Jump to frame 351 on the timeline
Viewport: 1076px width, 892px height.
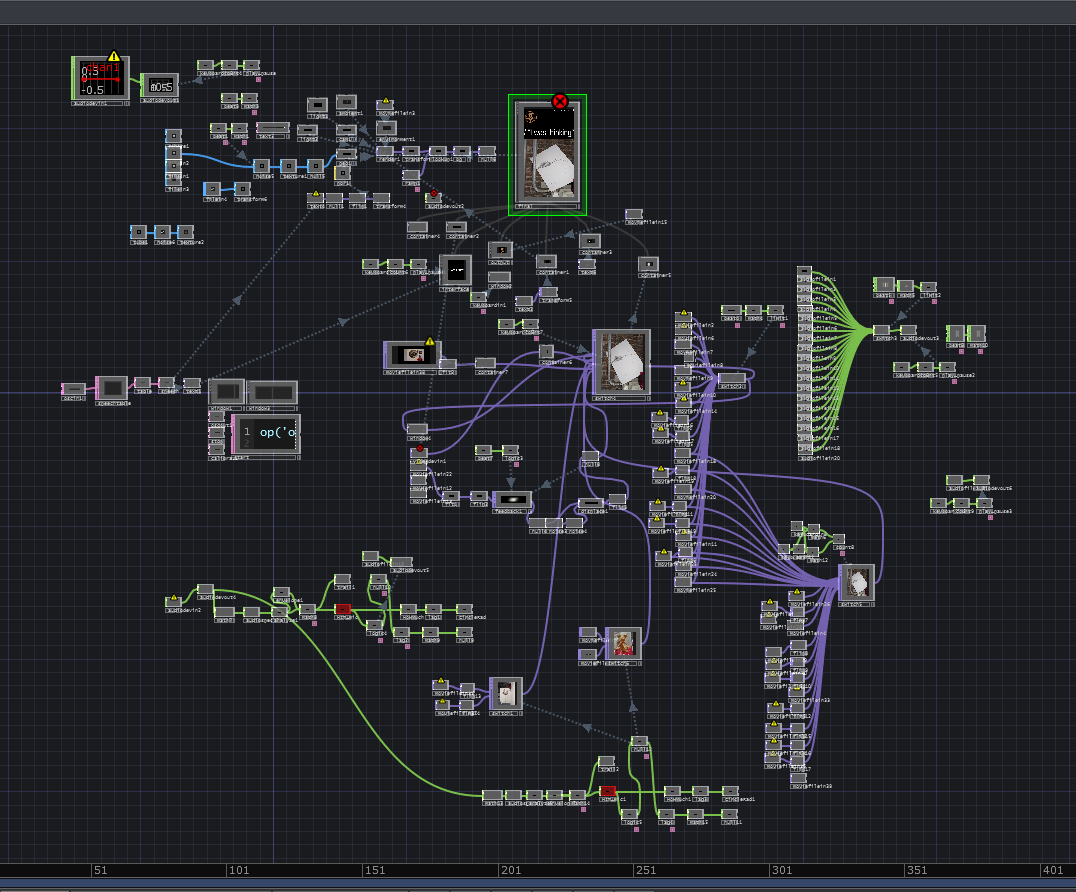pyautogui.click(x=918, y=871)
